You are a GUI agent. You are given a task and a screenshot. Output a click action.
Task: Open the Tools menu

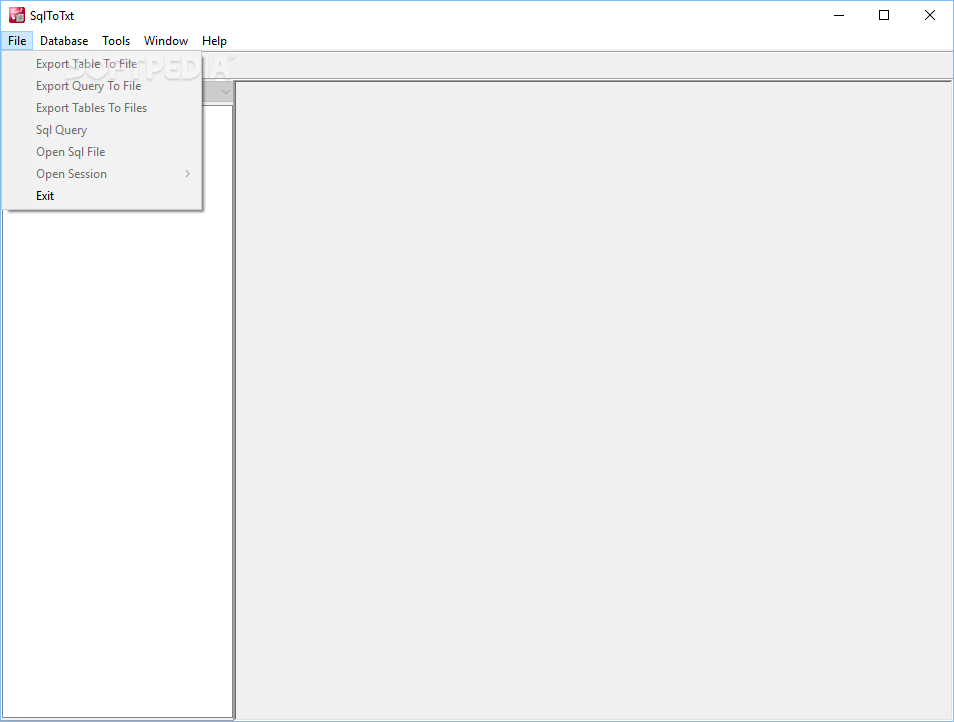coord(116,41)
